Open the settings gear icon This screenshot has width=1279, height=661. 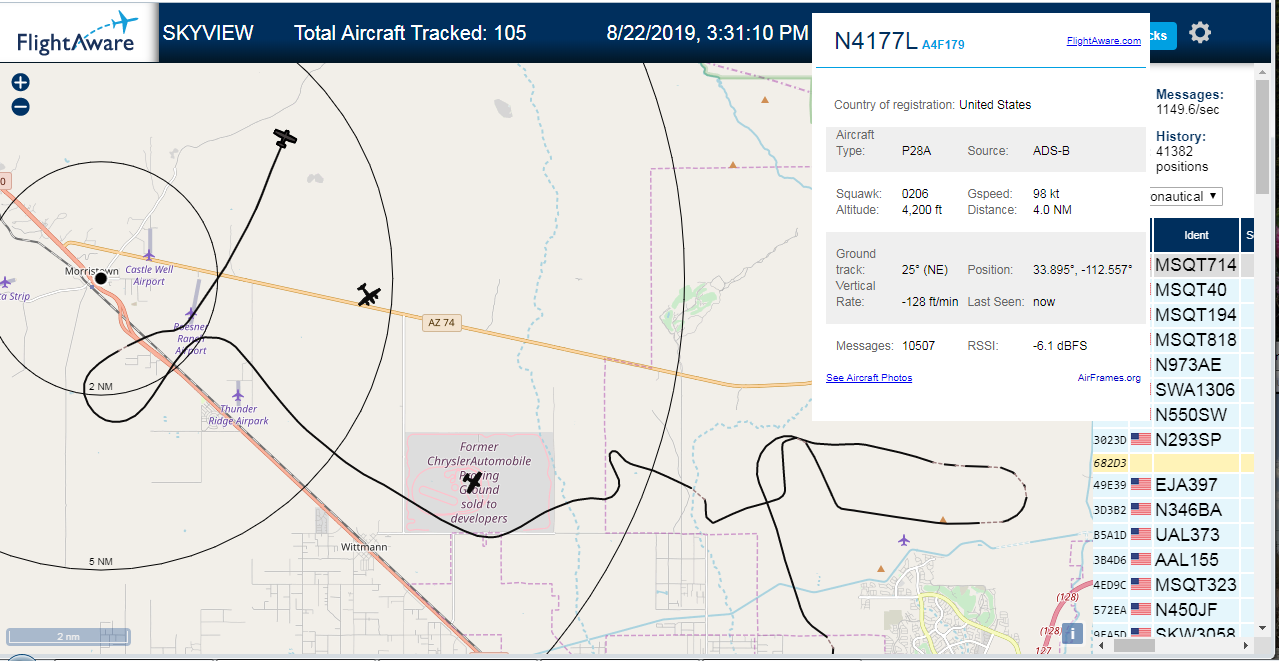(x=1200, y=33)
